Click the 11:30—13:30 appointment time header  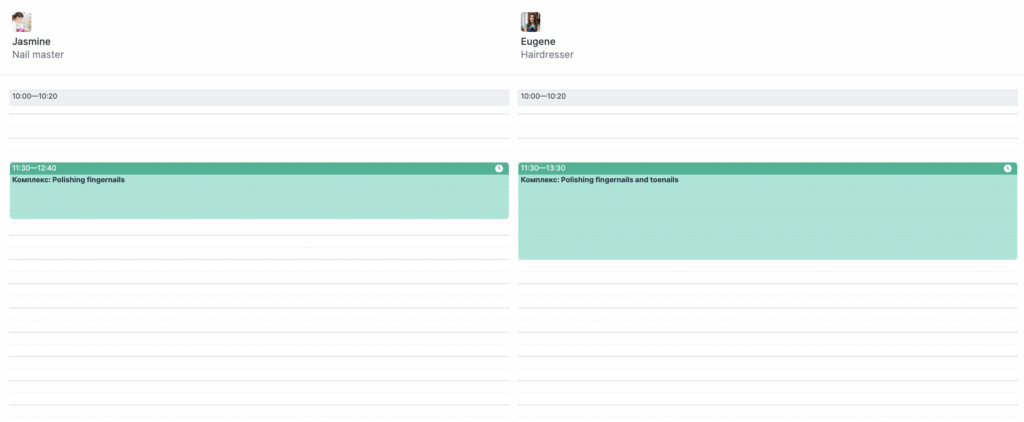[543, 168]
